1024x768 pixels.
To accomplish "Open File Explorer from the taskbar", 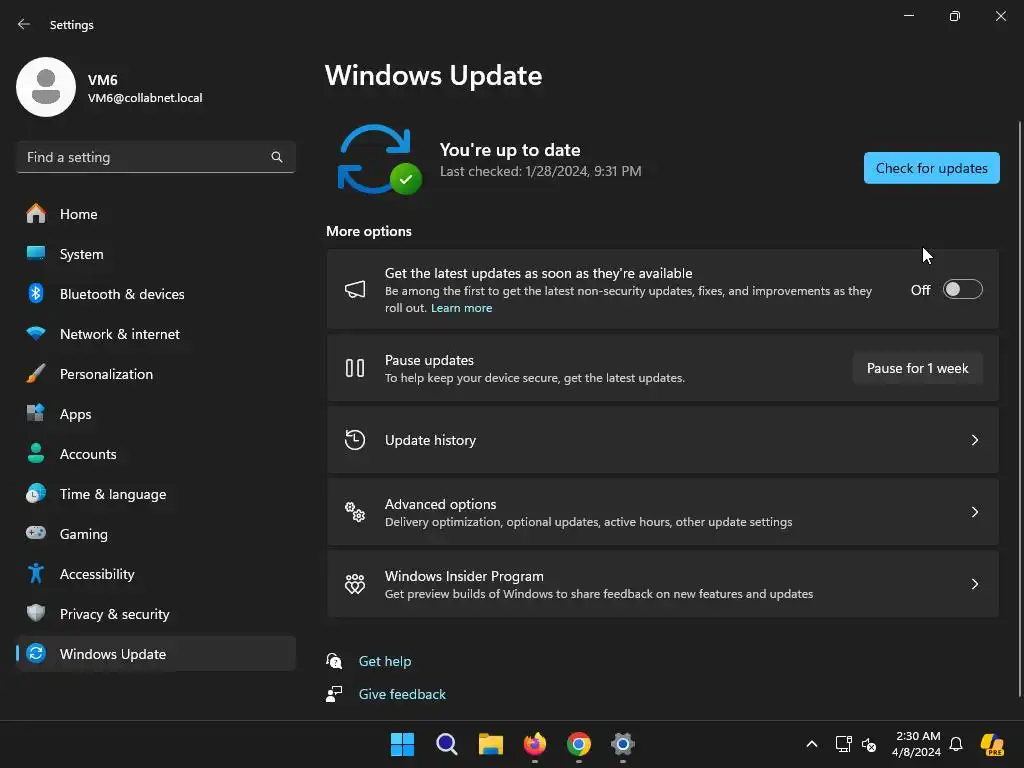I will click(x=490, y=744).
